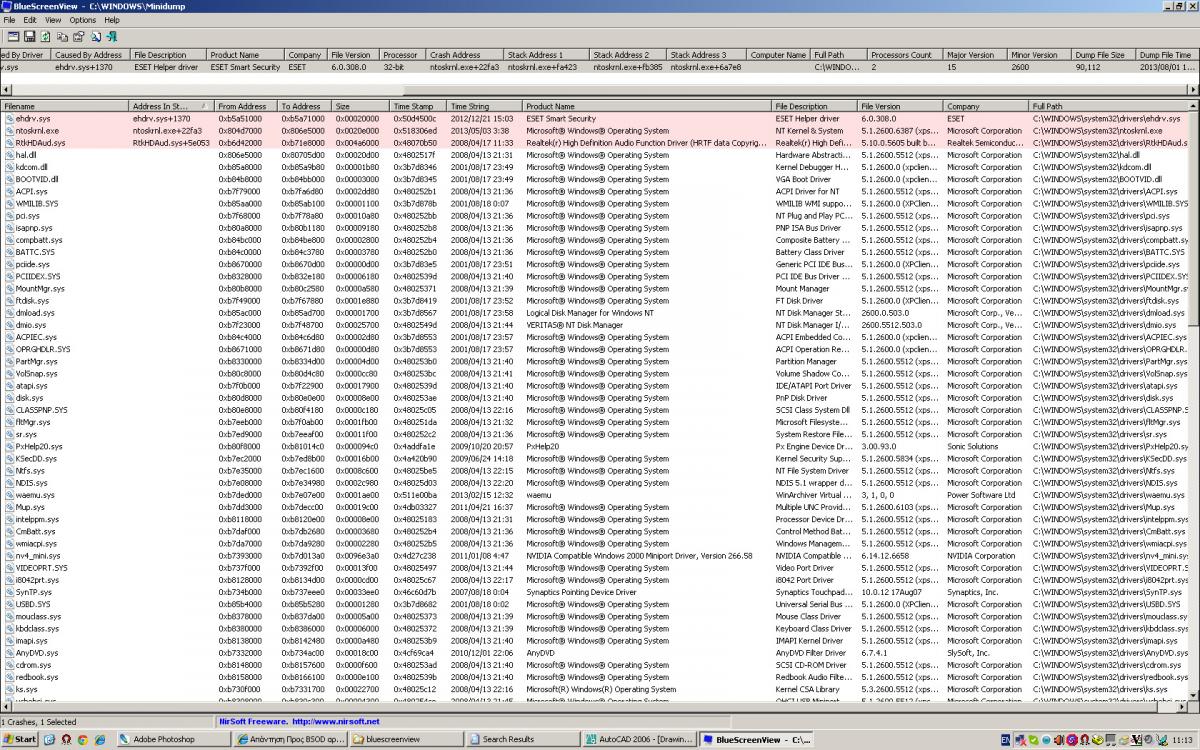Click the ehdrv.sys driver file icon
This screenshot has width=1200, height=750.
(x=9, y=118)
